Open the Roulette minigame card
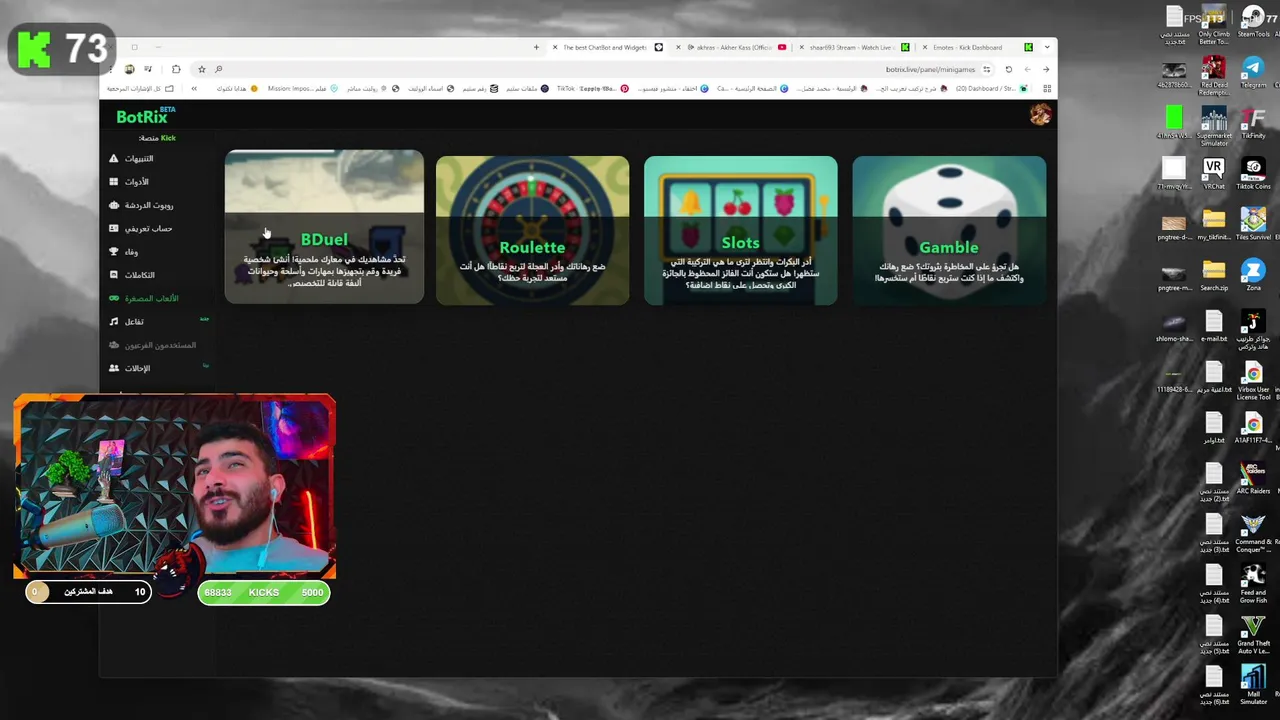1280x720 pixels. click(532, 230)
